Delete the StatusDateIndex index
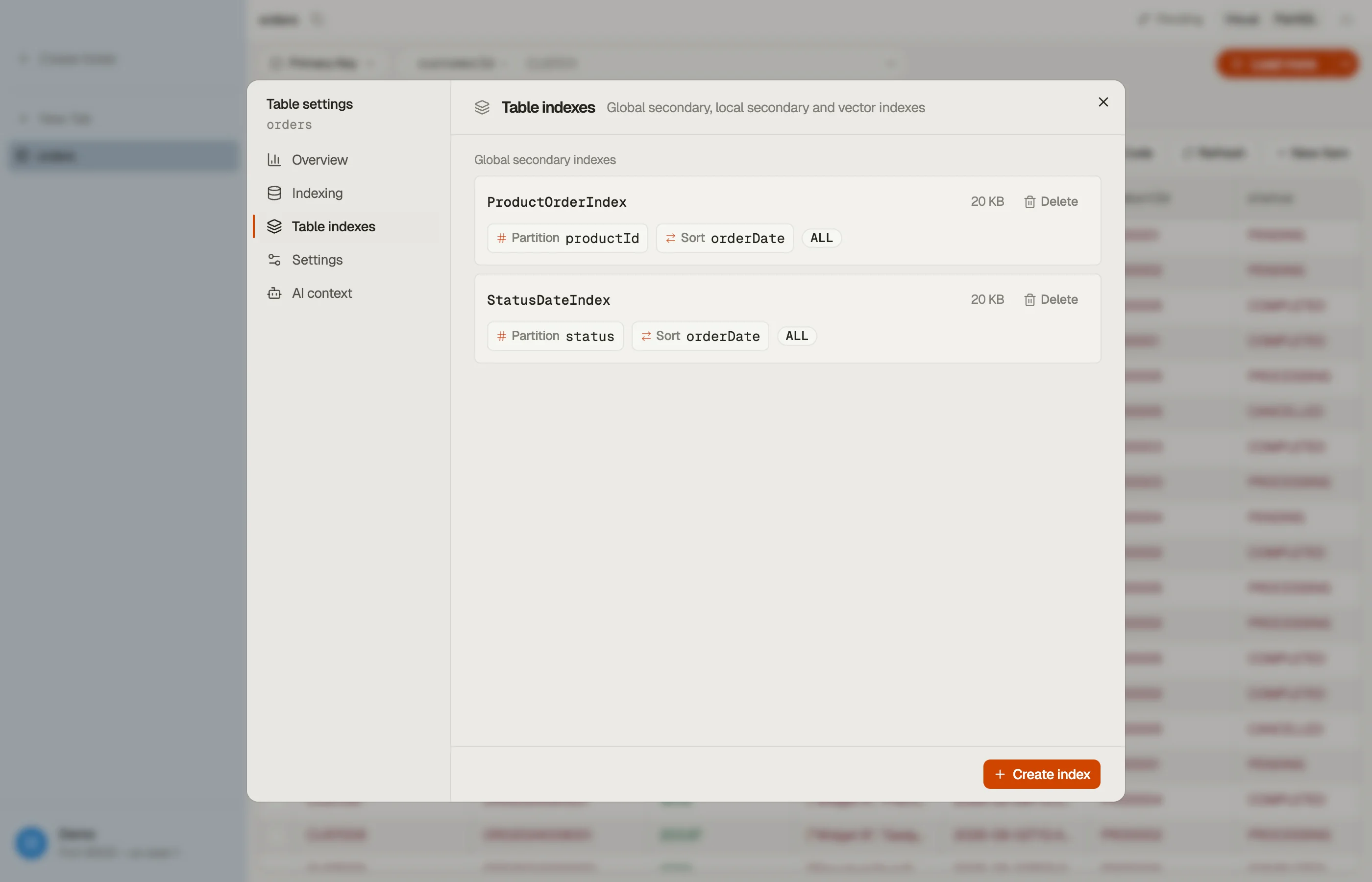This screenshot has height=882, width=1372. [1051, 299]
